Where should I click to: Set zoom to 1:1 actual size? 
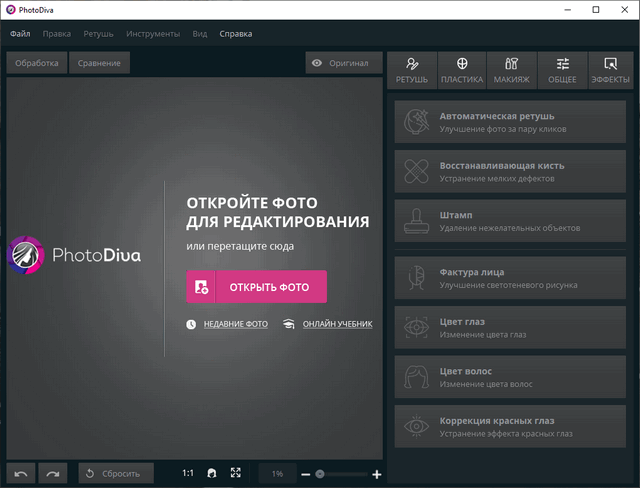point(188,473)
